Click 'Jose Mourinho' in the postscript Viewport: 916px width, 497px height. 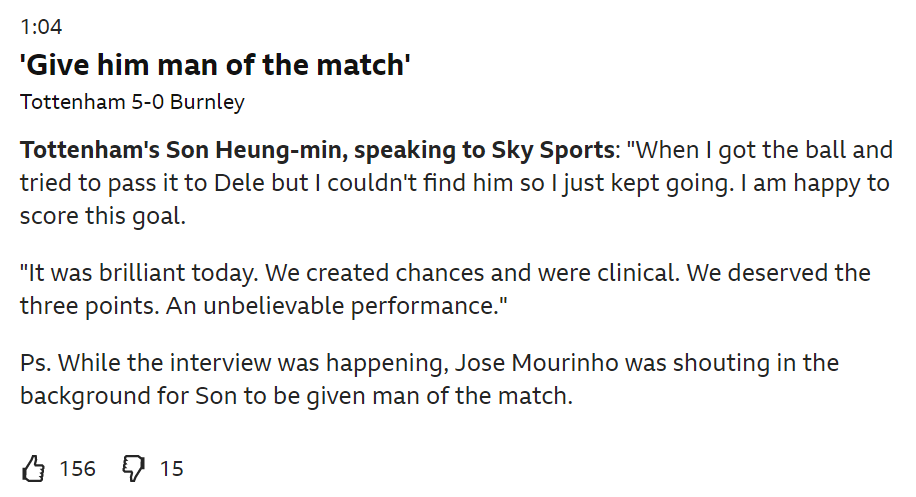coord(536,363)
